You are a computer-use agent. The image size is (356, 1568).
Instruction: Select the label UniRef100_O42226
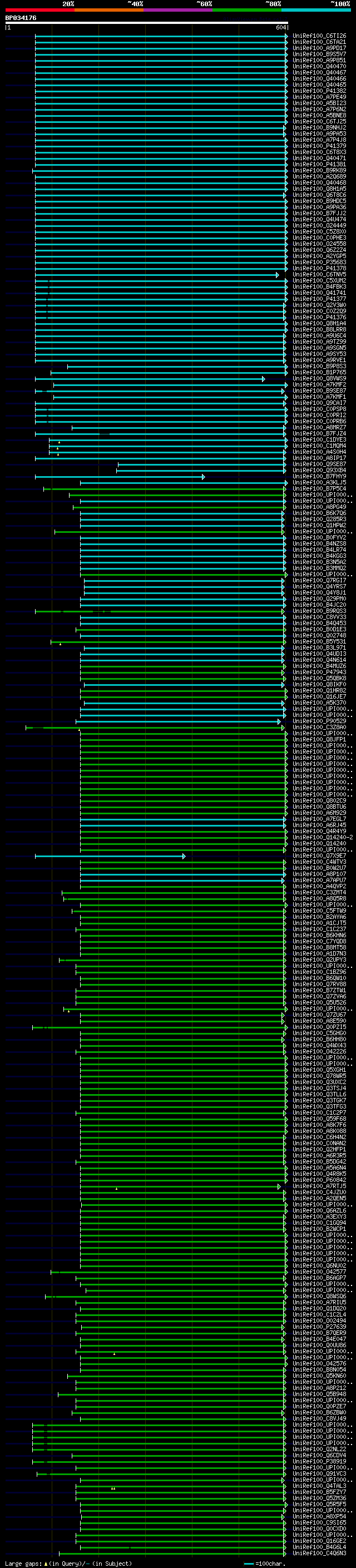(x=319, y=1052)
